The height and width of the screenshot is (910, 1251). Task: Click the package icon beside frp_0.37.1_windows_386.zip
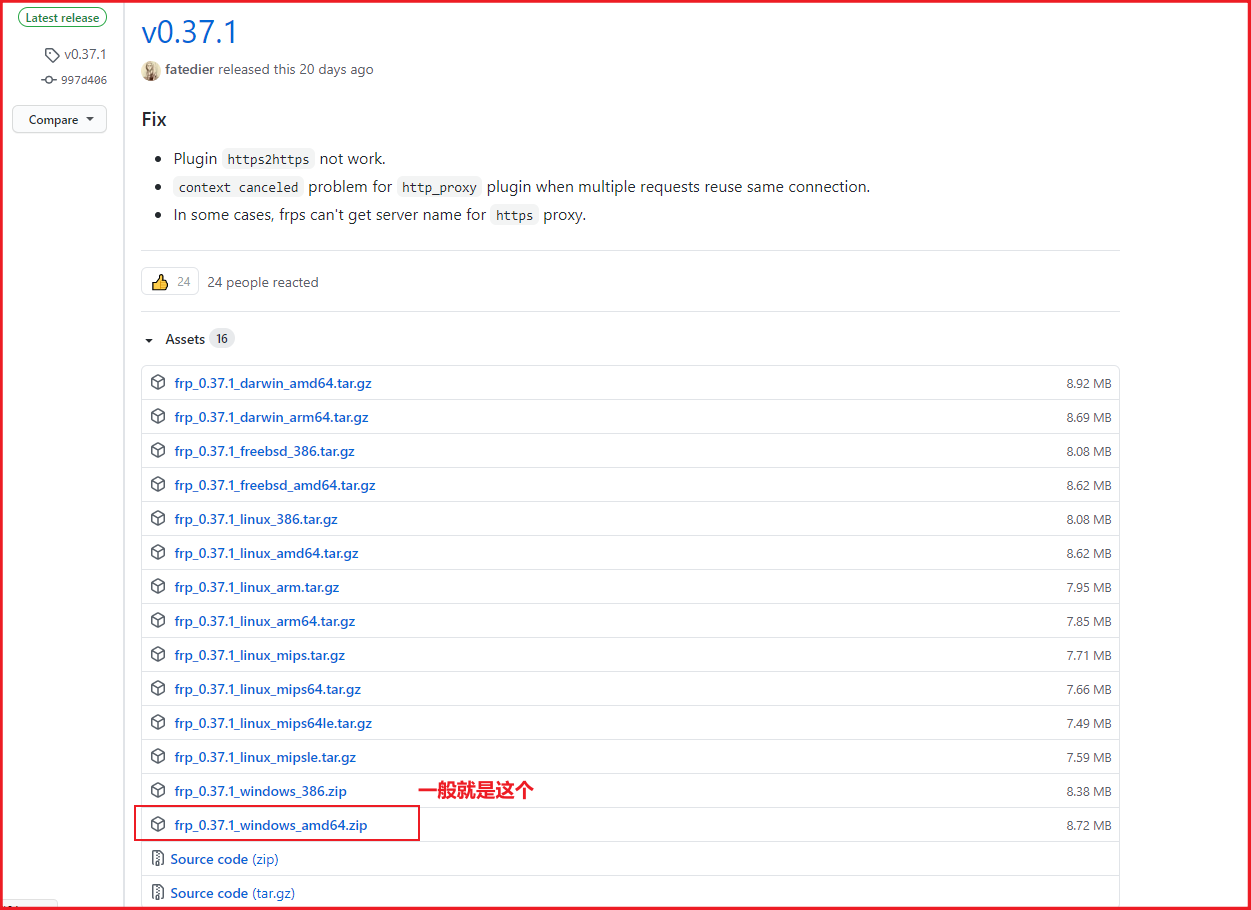pyautogui.click(x=158, y=790)
